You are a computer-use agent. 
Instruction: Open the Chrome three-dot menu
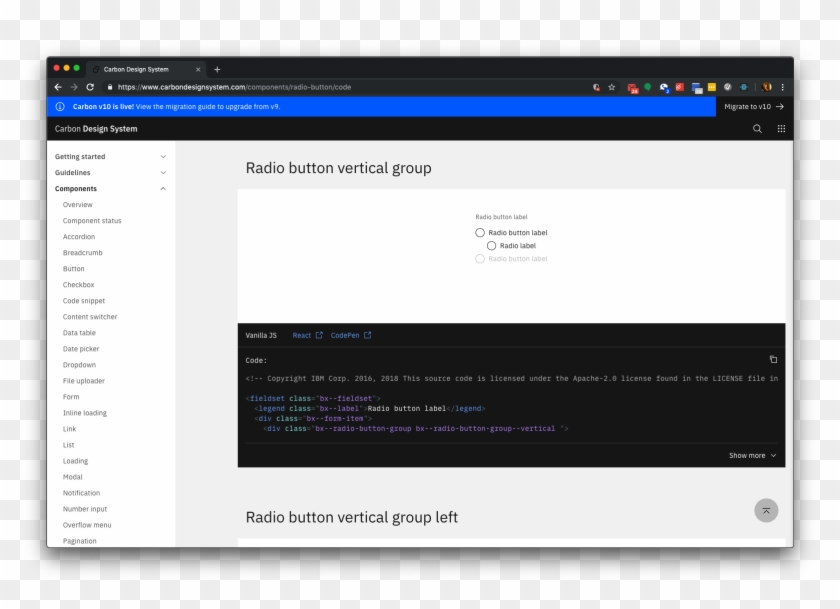point(783,87)
